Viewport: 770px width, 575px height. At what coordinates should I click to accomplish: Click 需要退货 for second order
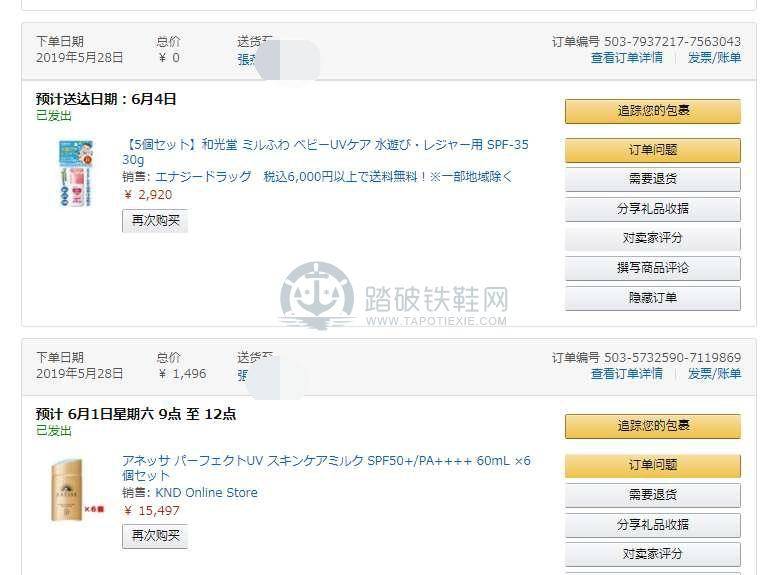coord(652,494)
